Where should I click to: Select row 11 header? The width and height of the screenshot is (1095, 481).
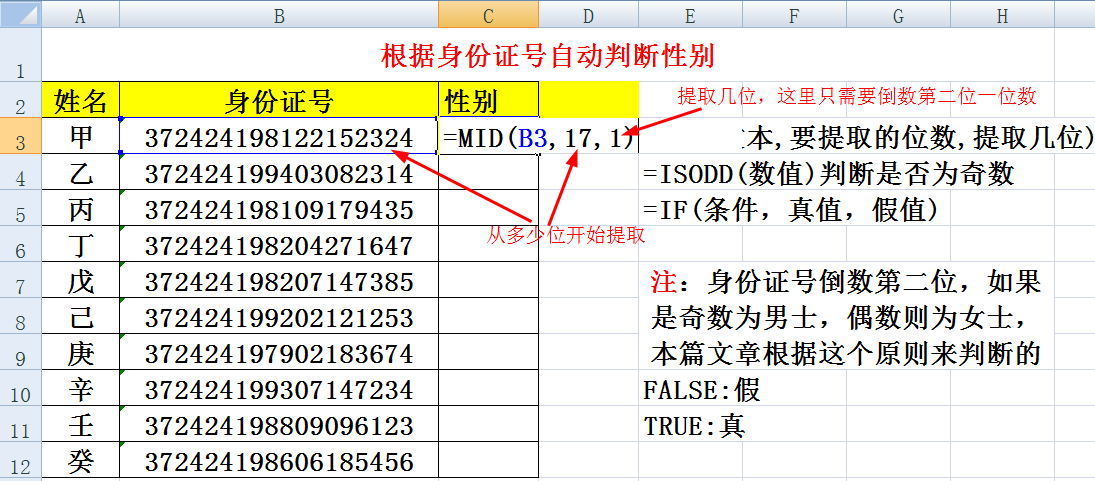(21, 424)
